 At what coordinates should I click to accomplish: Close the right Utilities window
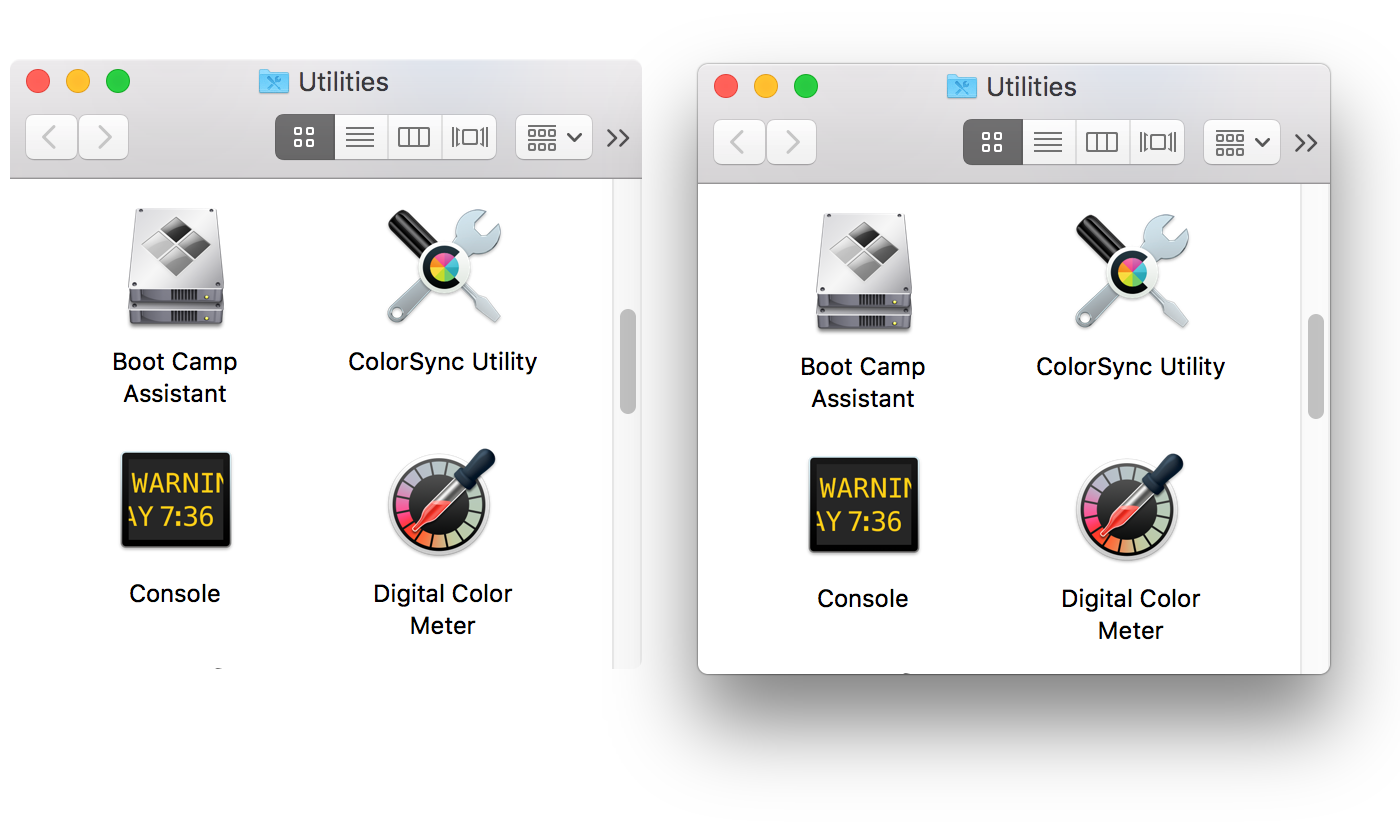[x=726, y=86]
